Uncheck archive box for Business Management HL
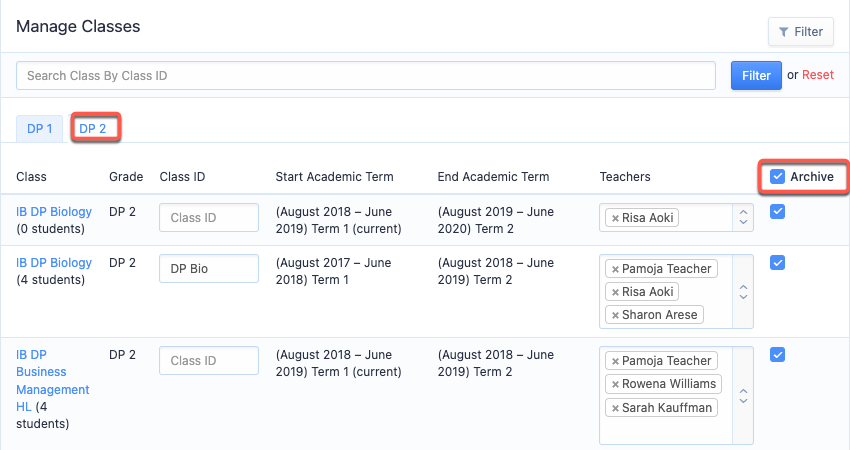 tap(777, 355)
